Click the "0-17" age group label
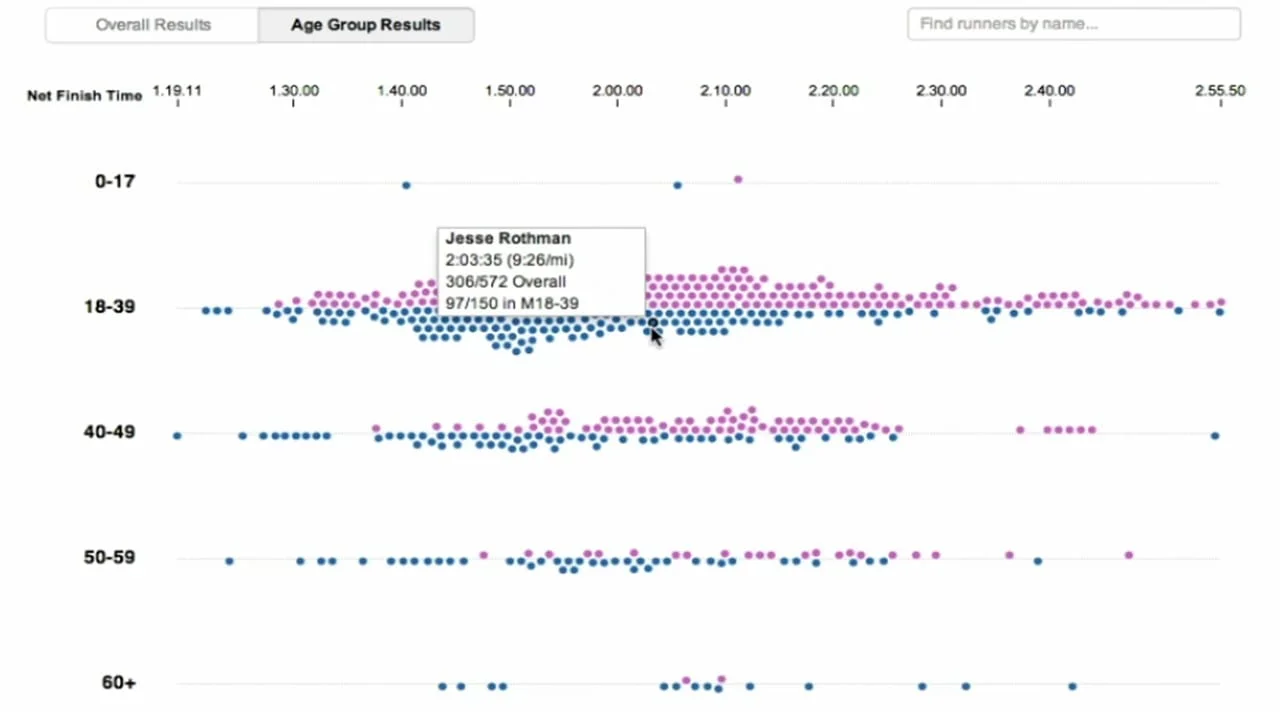 coord(115,182)
